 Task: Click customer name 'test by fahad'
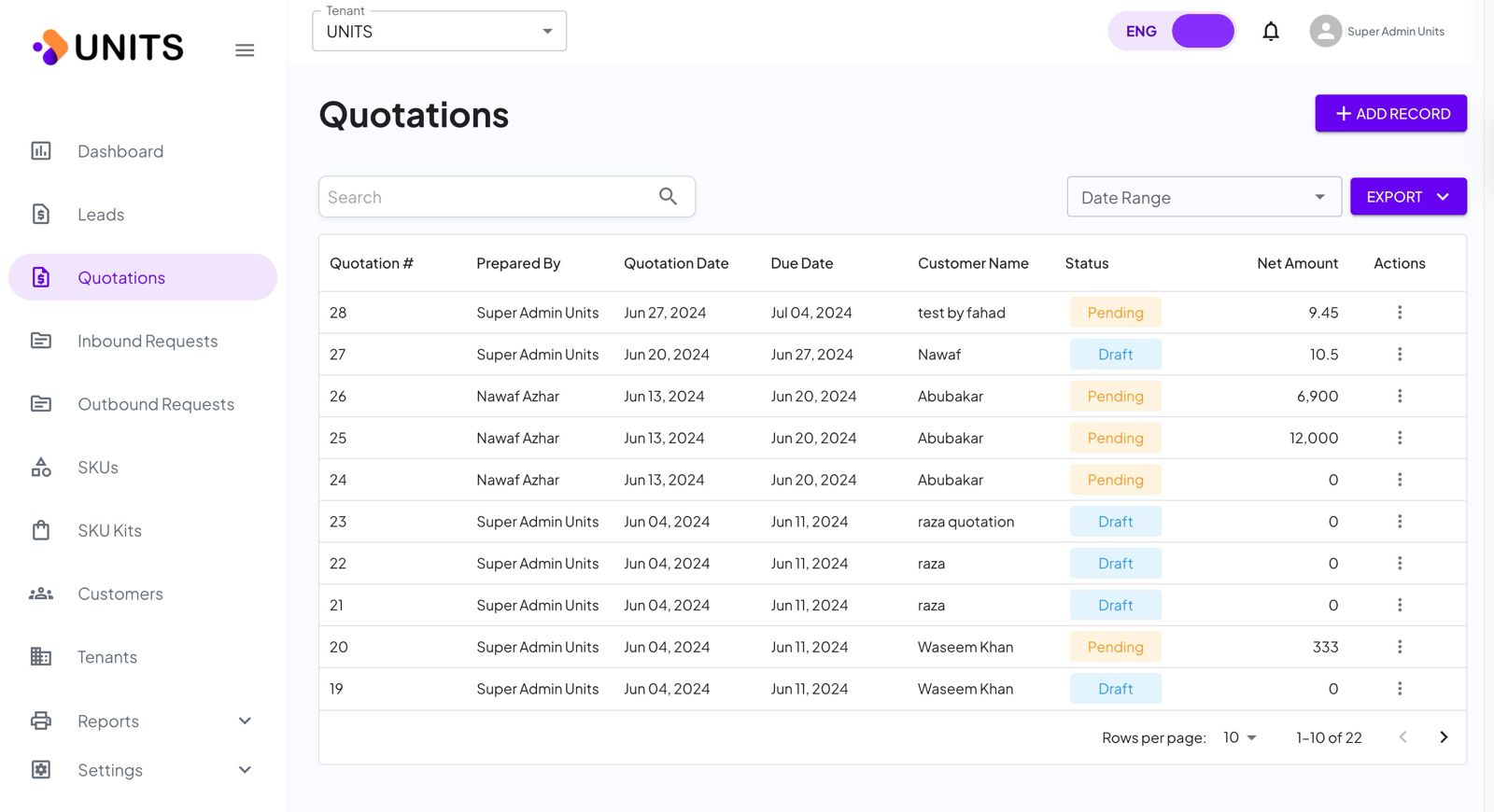pos(962,313)
